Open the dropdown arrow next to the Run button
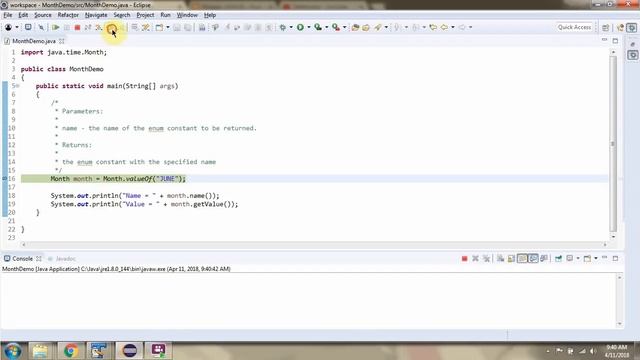Image resolution: width=640 pixels, height=360 pixels. pos(309,27)
